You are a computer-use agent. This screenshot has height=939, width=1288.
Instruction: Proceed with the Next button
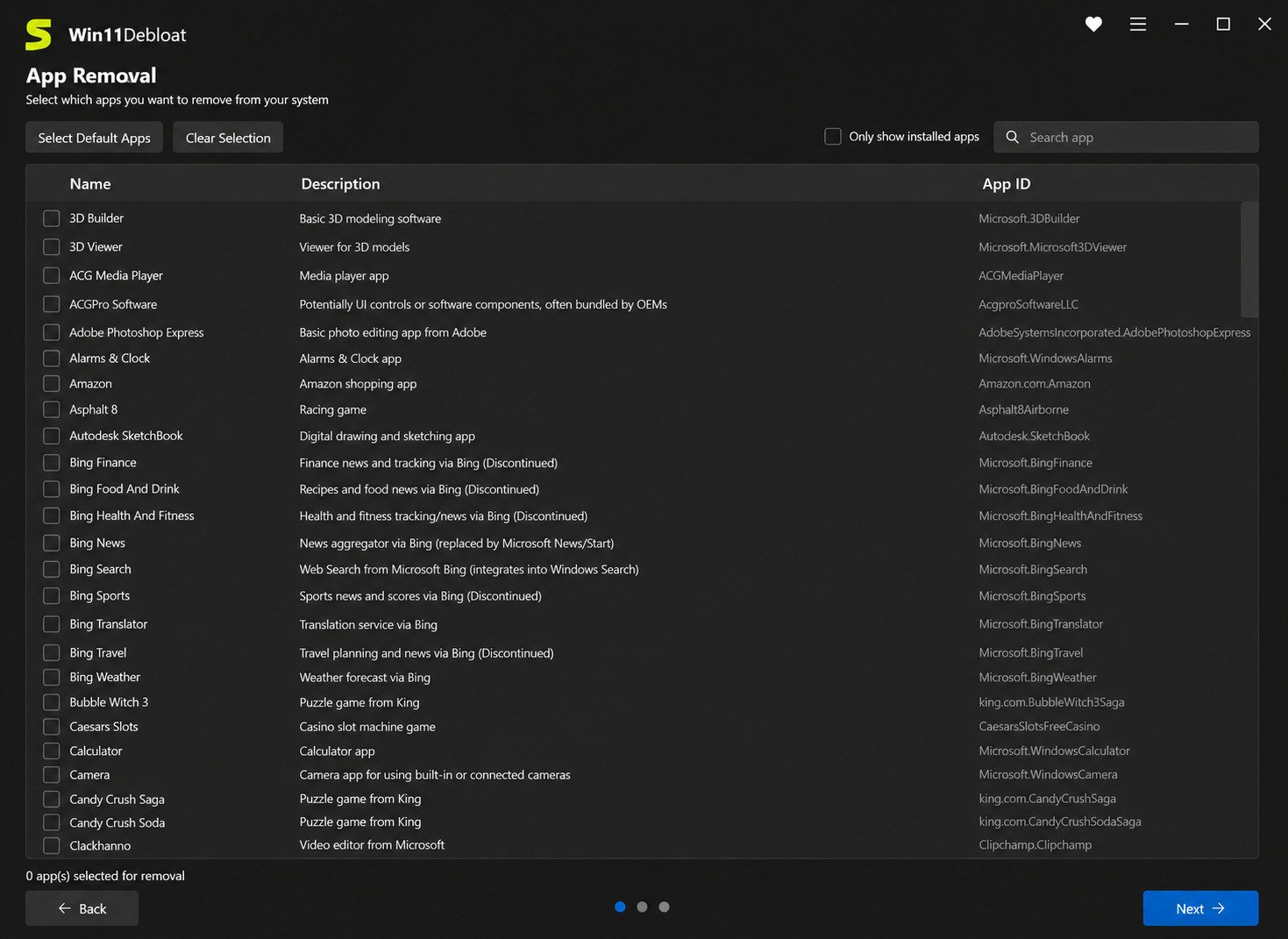pos(1200,908)
